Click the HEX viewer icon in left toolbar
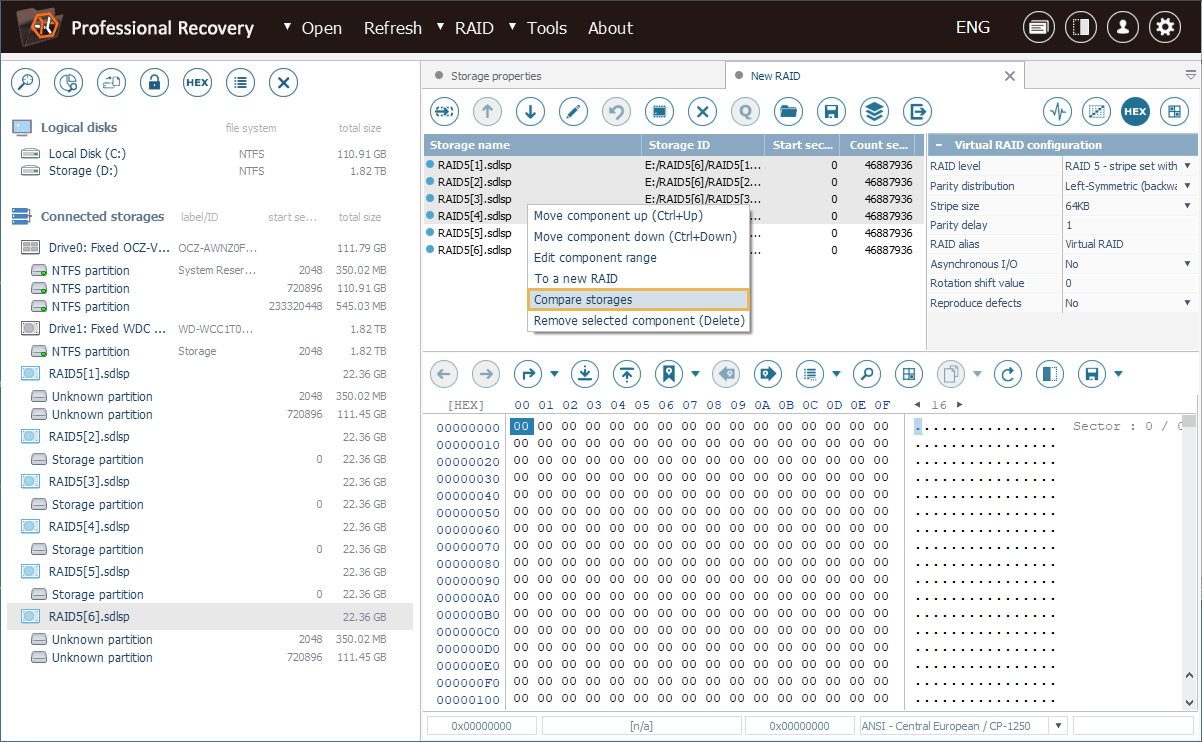This screenshot has height=742, width=1202. point(197,83)
